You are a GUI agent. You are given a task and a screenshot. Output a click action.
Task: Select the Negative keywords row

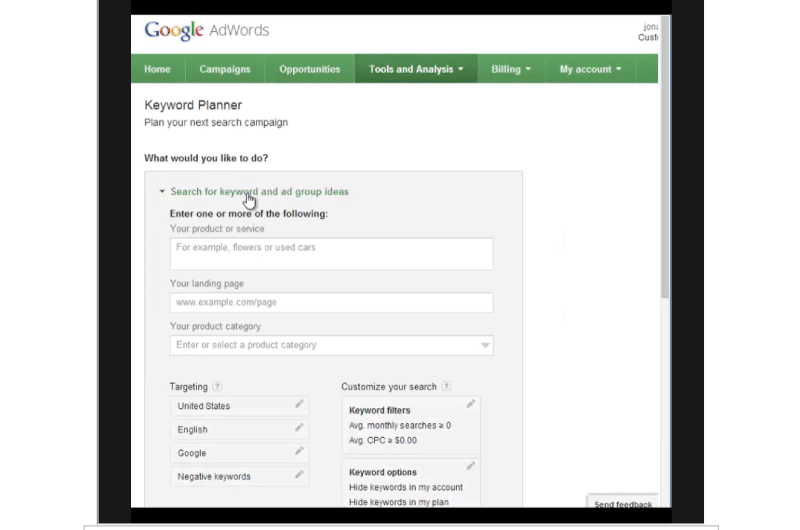pos(239,476)
